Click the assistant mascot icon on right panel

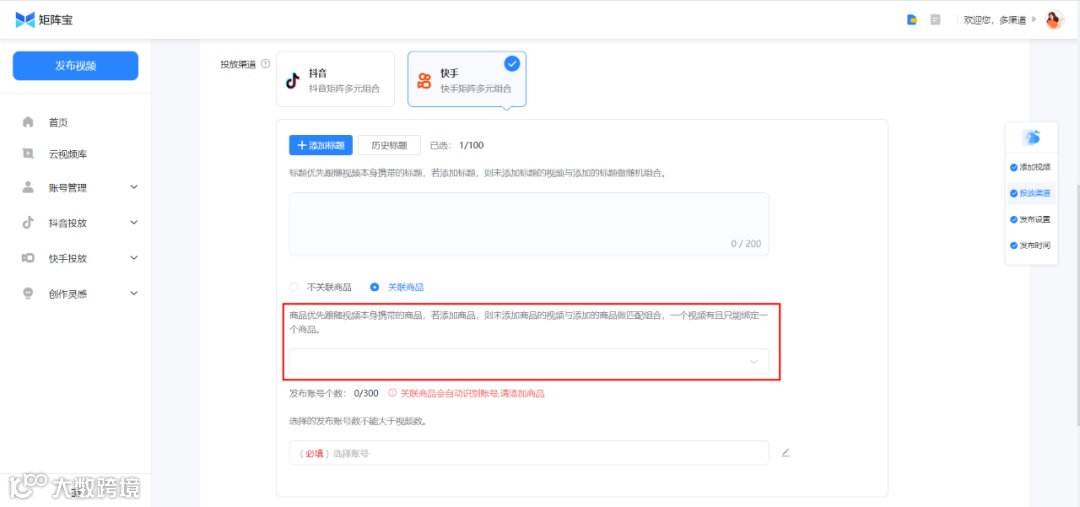(1031, 137)
